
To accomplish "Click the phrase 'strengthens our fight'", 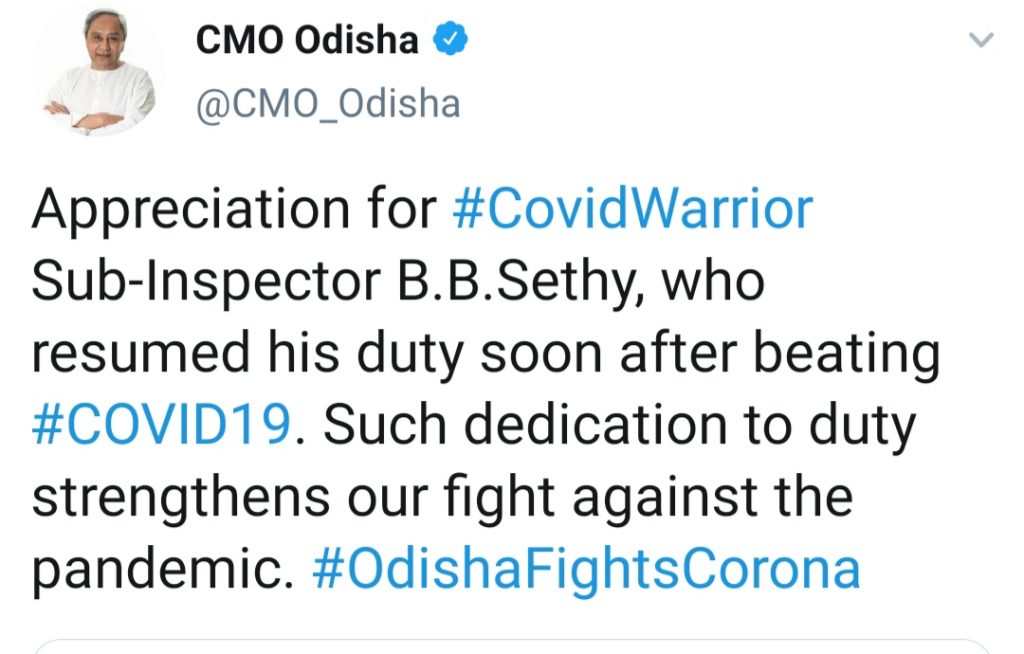I will click(293, 499).
